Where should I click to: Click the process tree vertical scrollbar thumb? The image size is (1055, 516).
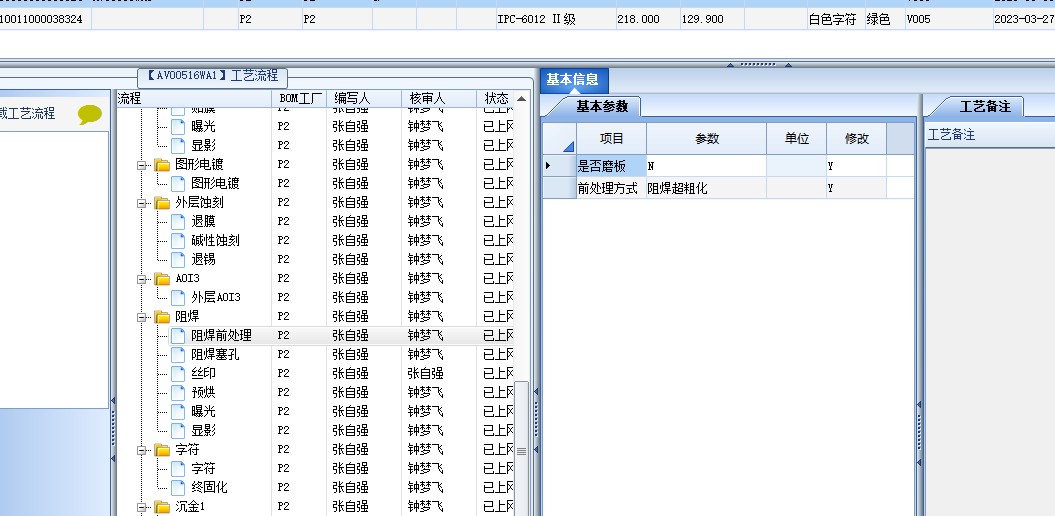pos(521,449)
